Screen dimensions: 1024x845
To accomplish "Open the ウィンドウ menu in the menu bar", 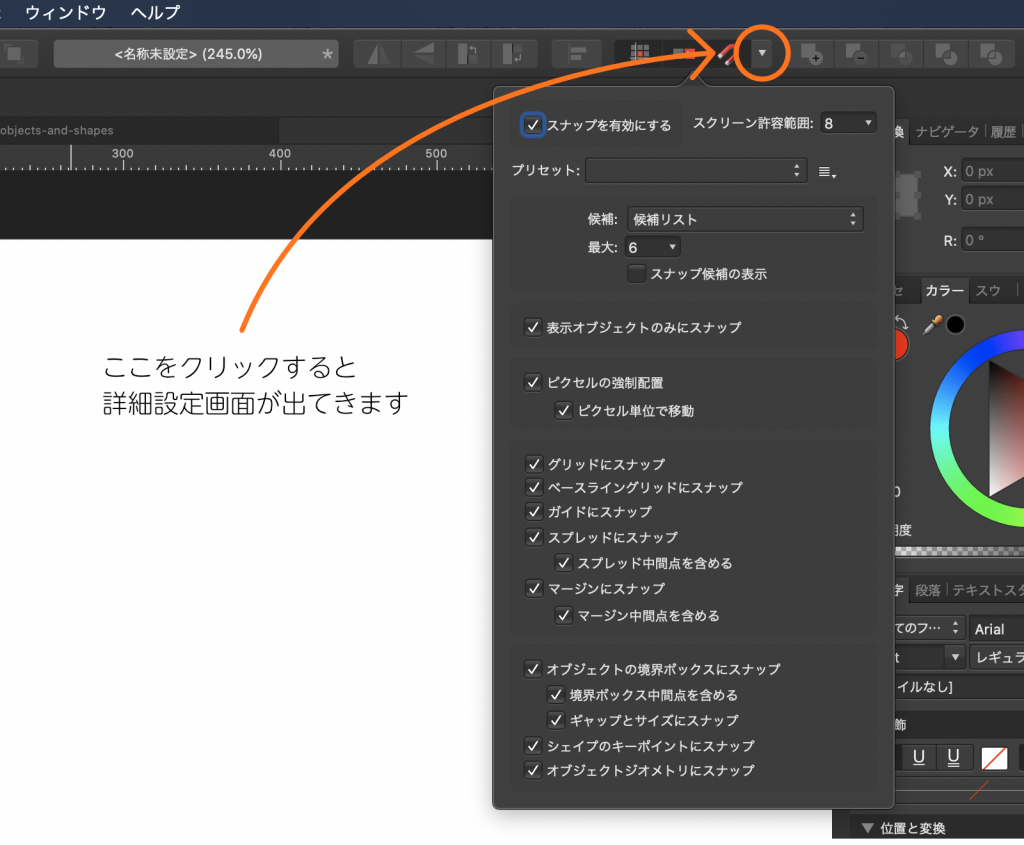I will pos(65,13).
